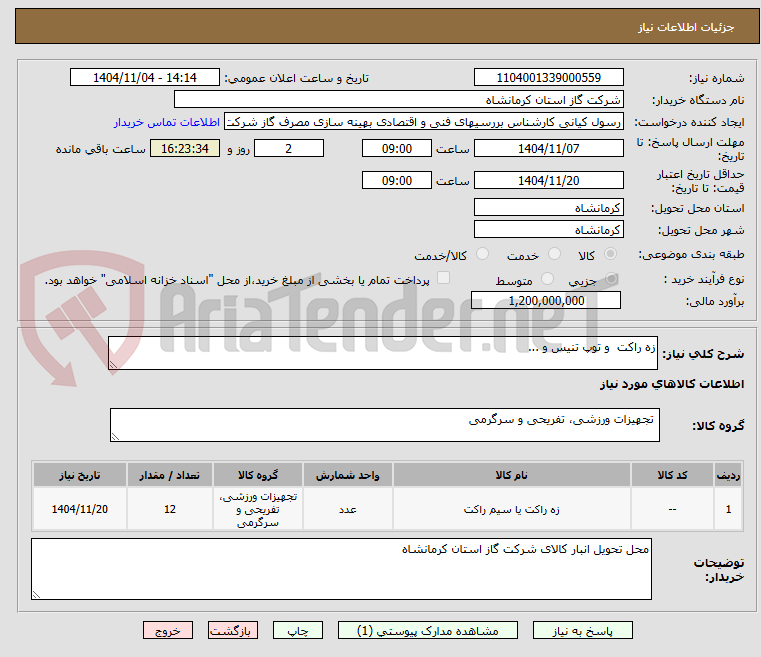The height and width of the screenshot is (657, 761).
Task: Click the price validity date 1404/11/20 field
Action: click(548, 180)
